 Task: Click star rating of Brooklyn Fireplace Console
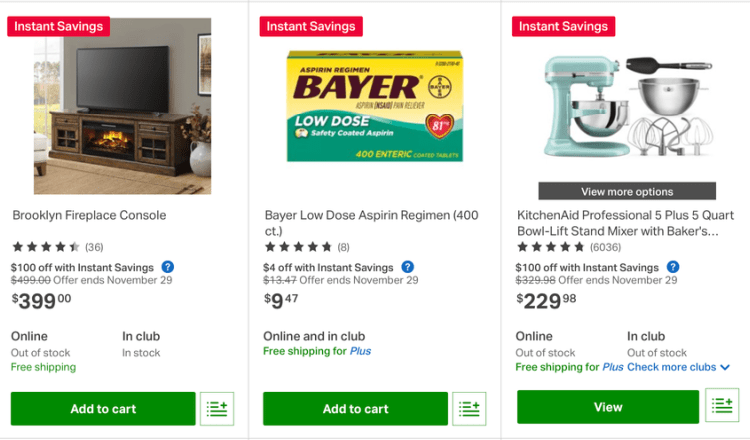[46, 247]
